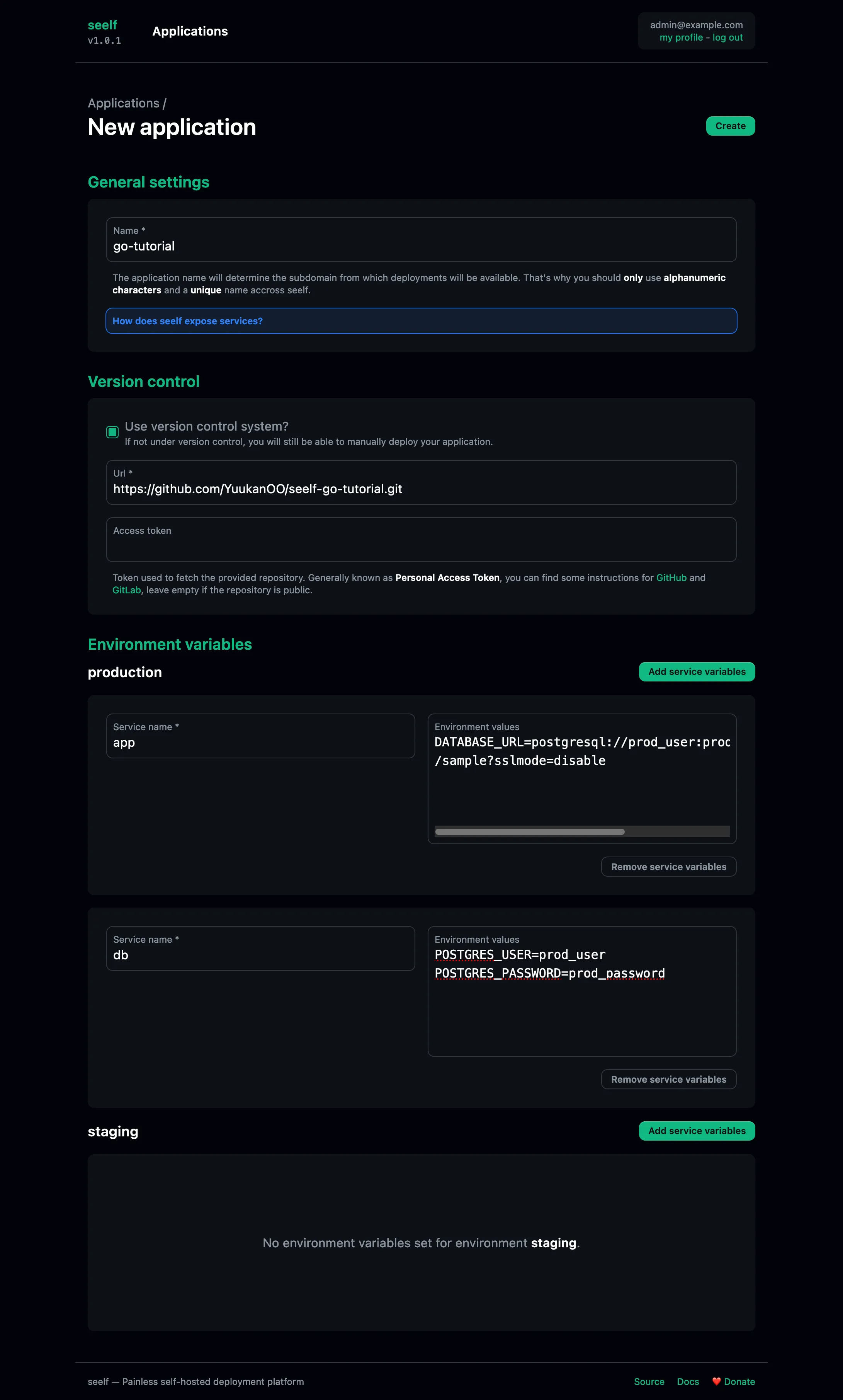The width and height of the screenshot is (843, 1400).
Task: Click the seelf logo
Action: point(103,25)
